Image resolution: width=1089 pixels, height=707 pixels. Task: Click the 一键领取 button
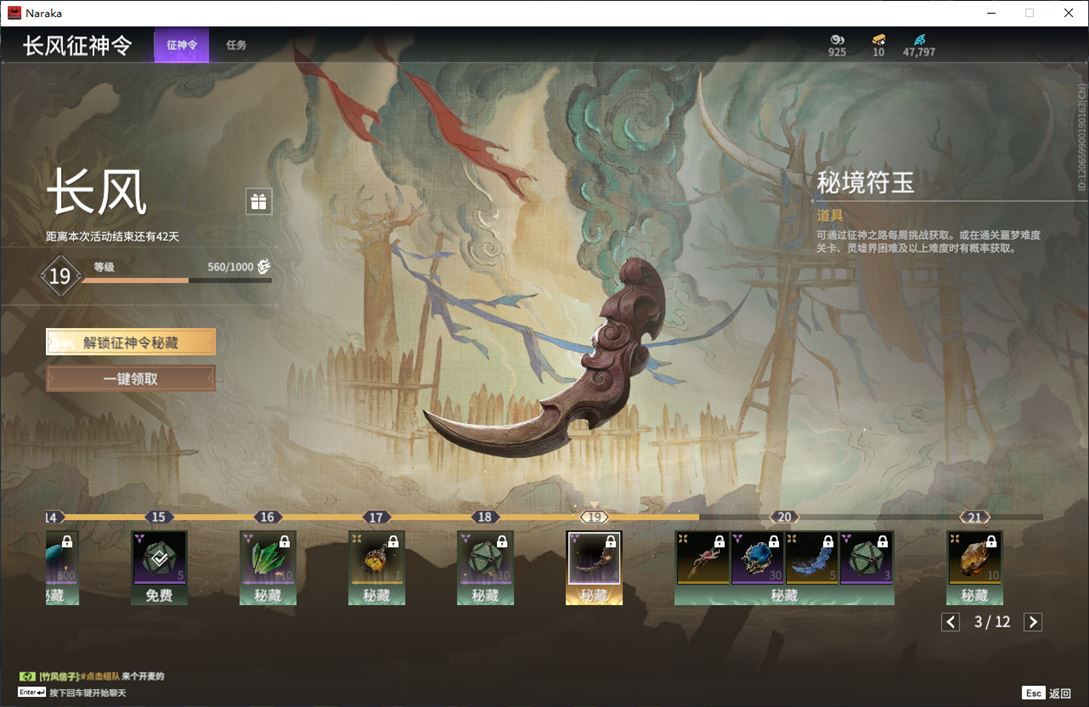coord(131,379)
